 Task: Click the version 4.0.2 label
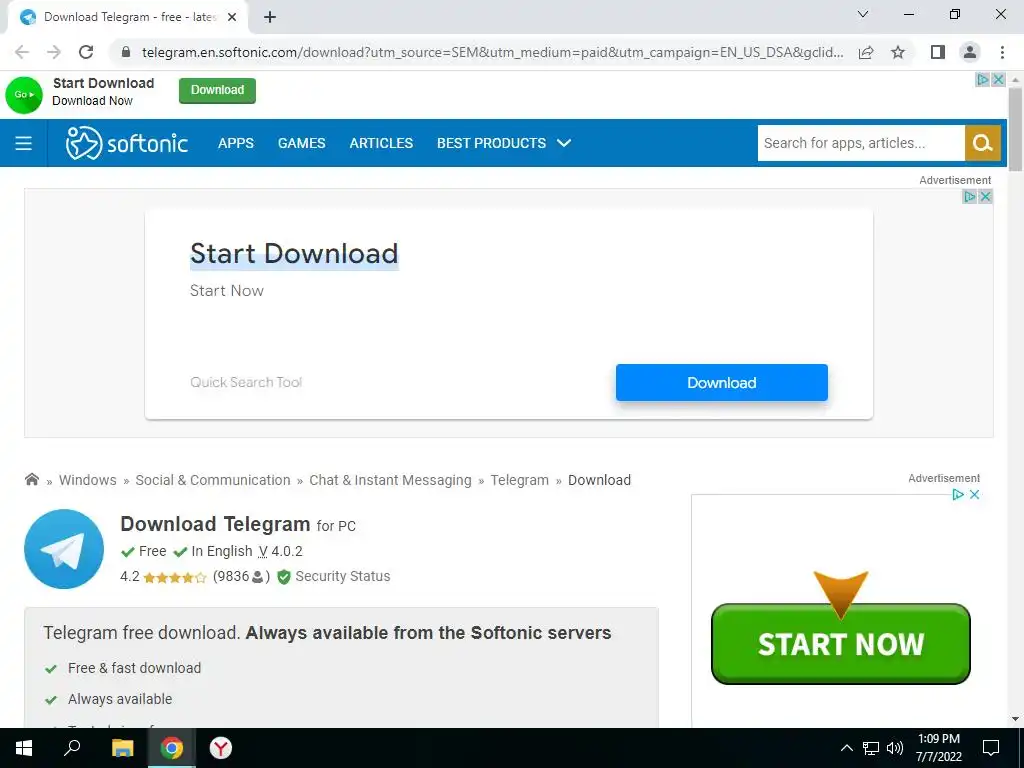click(x=280, y=551)
